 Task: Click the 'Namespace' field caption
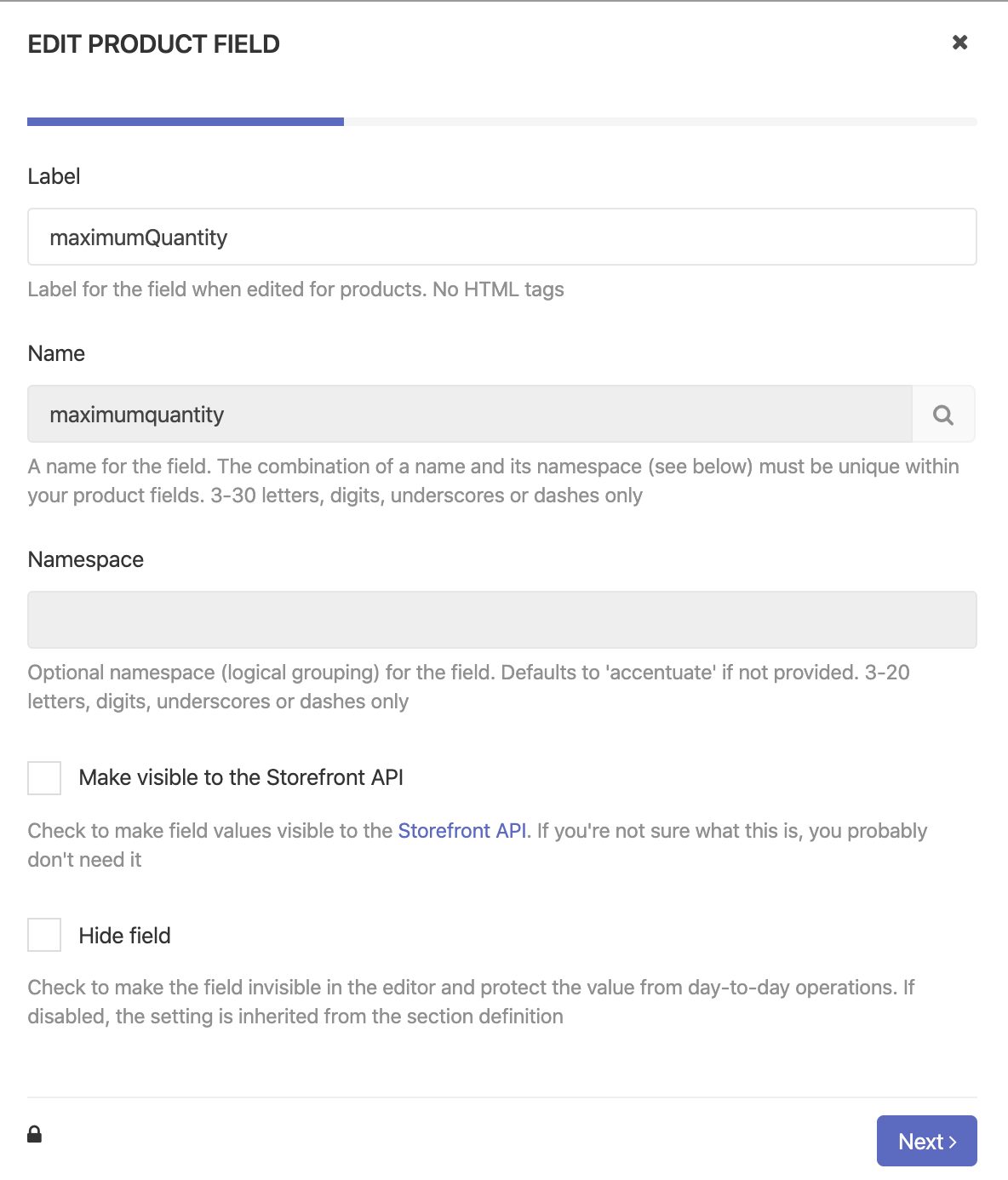tap(85, 559)
